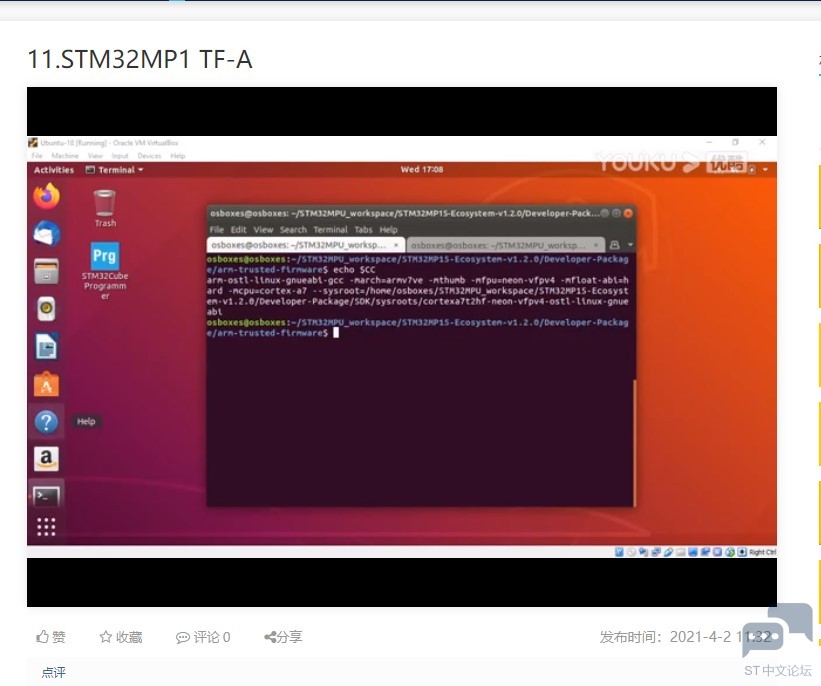
Task: Switch to the second terminal tab
Action: [x=505, y=245]
